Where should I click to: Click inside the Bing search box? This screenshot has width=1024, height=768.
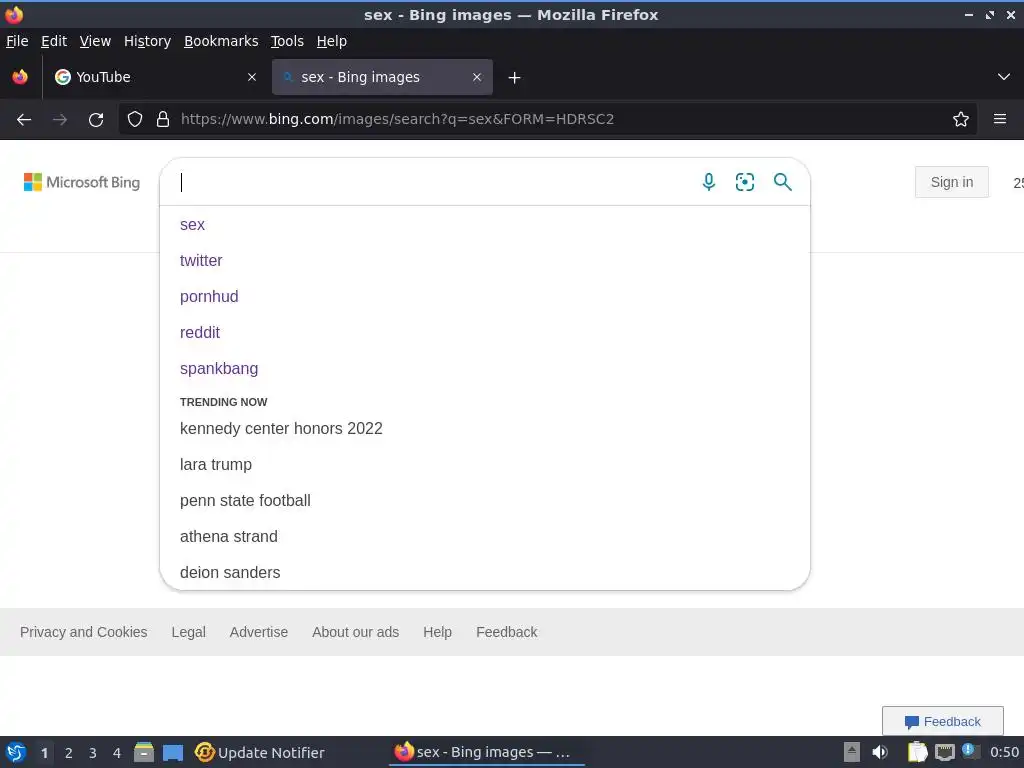[431, 182]
